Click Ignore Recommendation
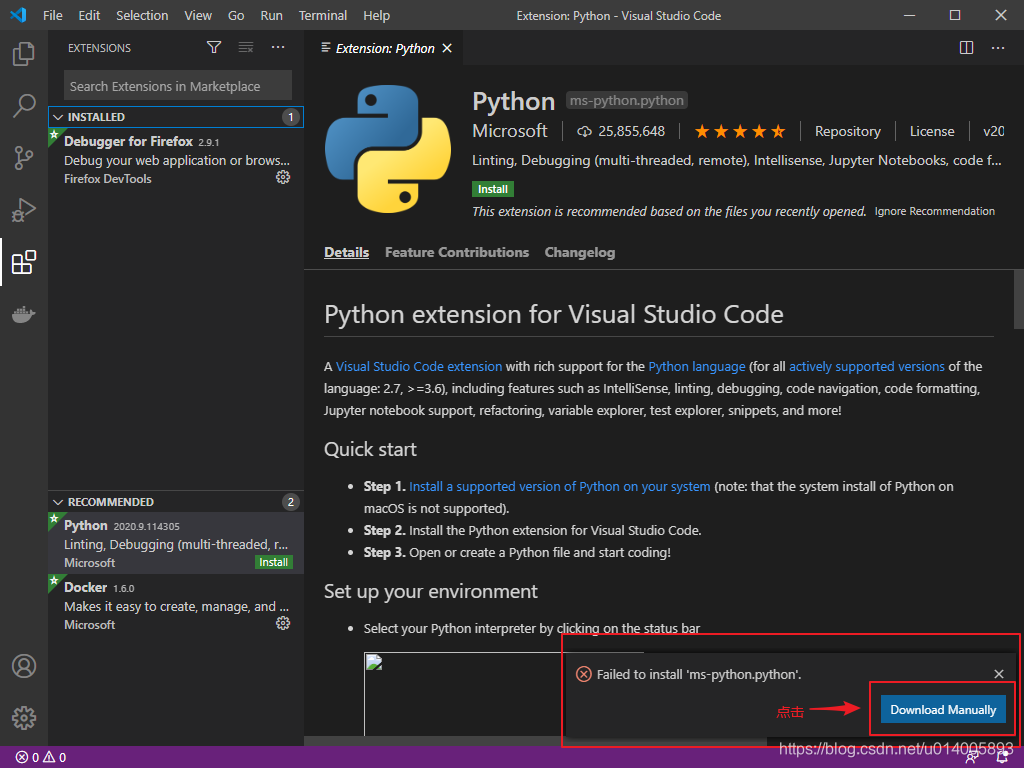1024x768 pixels. pyautogui.click(x=935, y=211)
